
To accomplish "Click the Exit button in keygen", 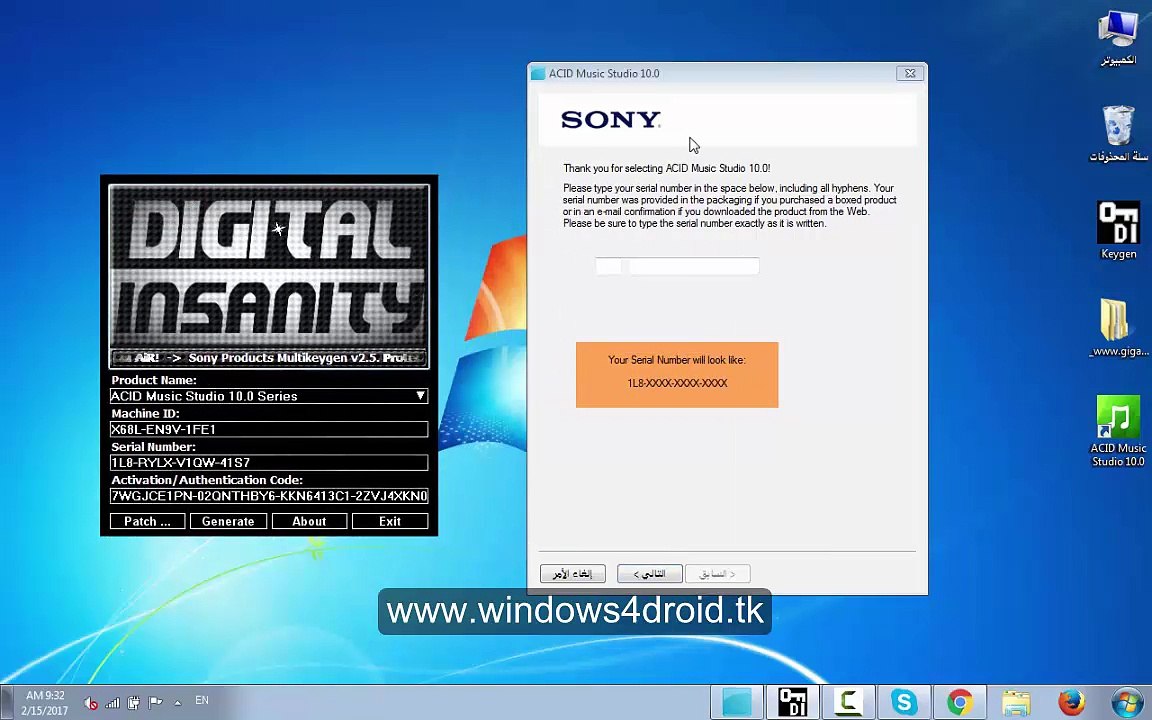I will click(x=390, y=521).
